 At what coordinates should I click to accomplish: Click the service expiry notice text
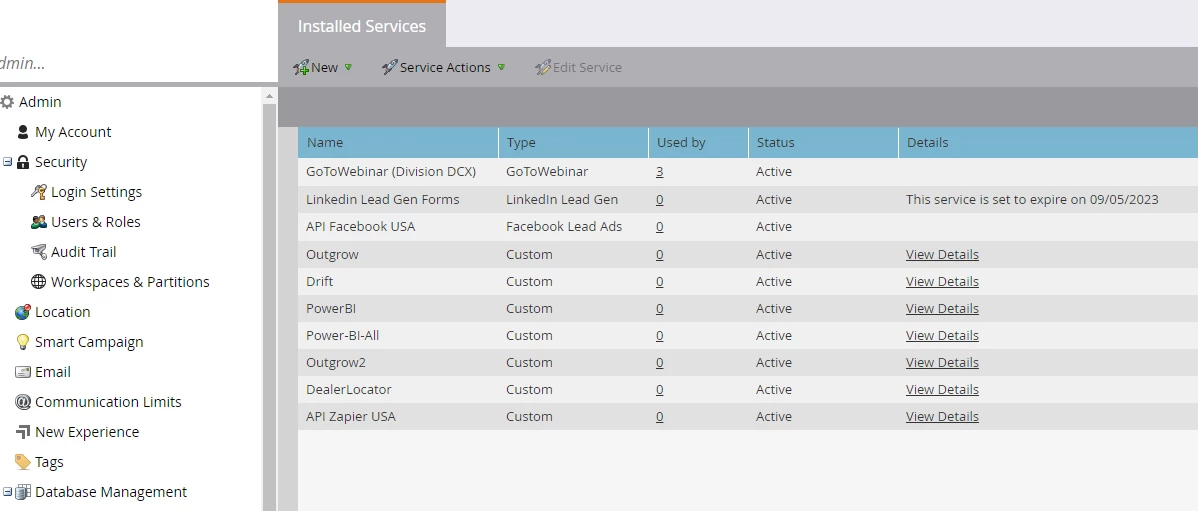pyautogui.click(x=1032, y=199)
